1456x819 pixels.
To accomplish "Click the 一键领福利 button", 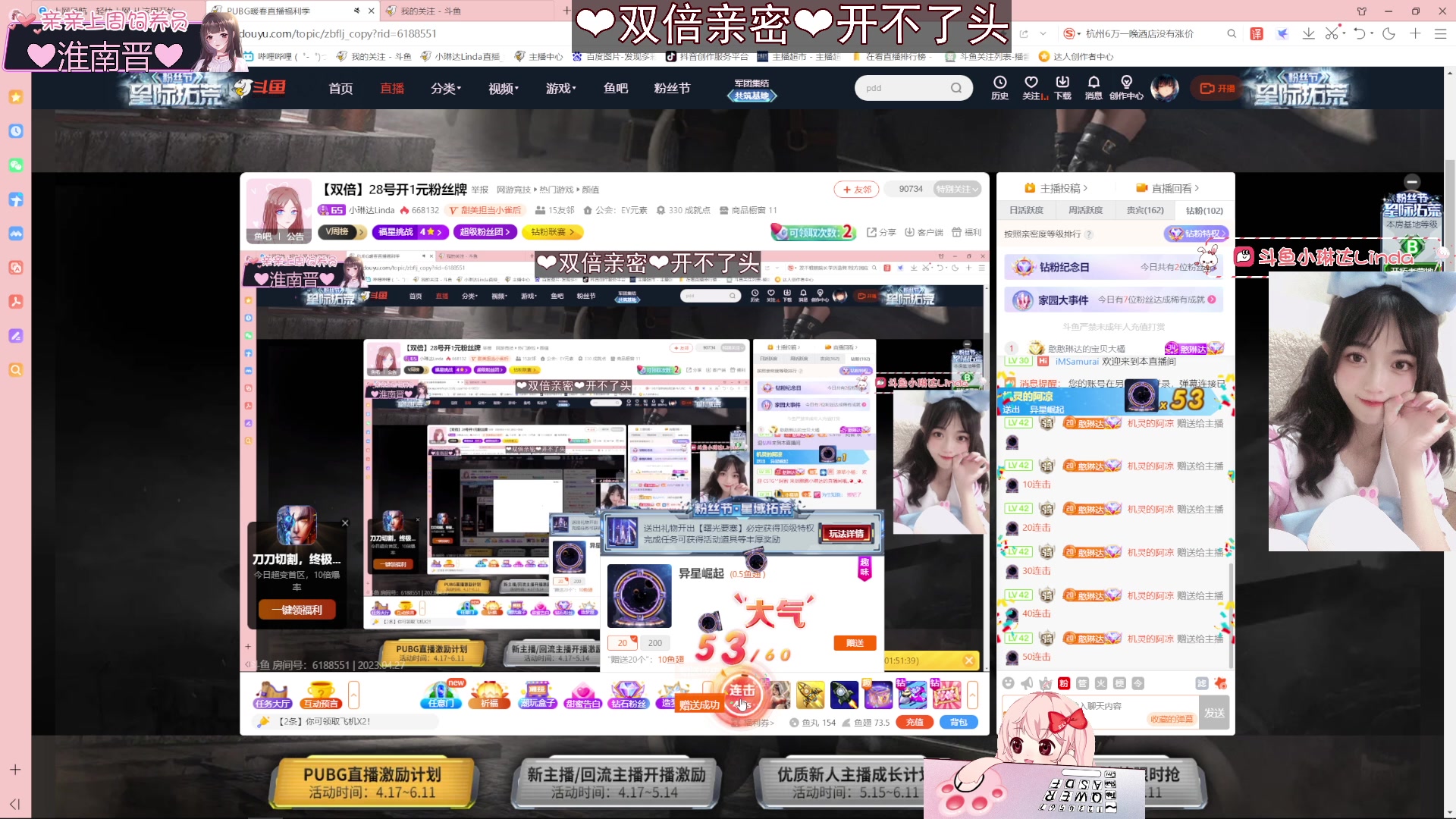I will pos(297,610).
